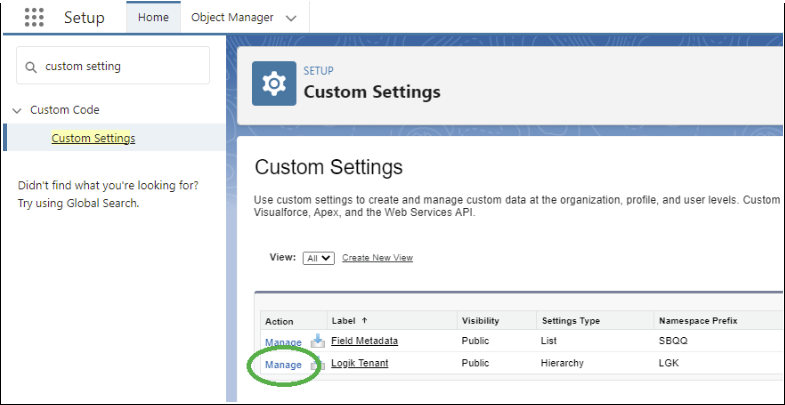Click the Namespace Prefix column header
Viewport: 785px width, 405px height.
[698, 320]
